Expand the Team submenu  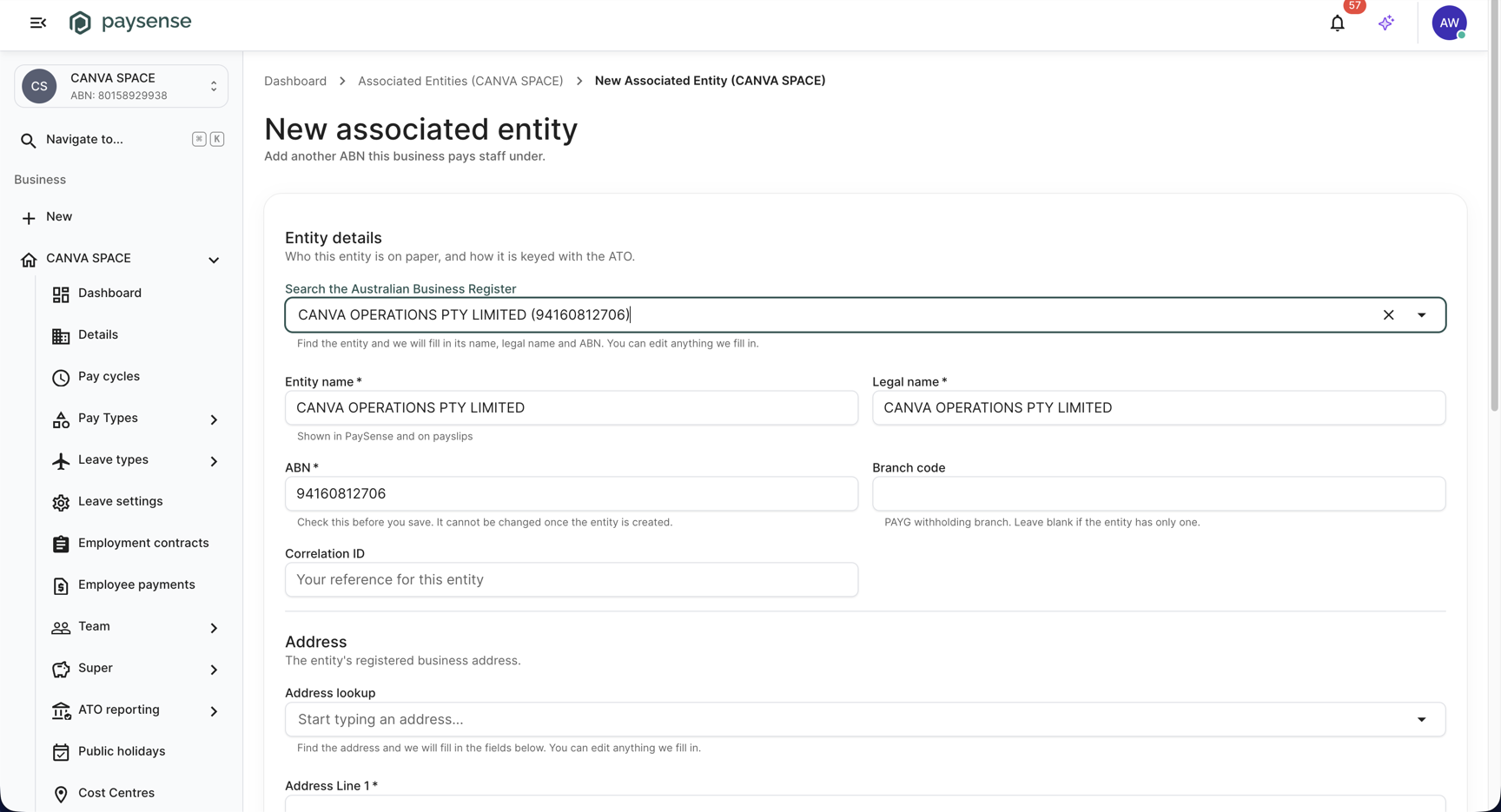point(214,628)
